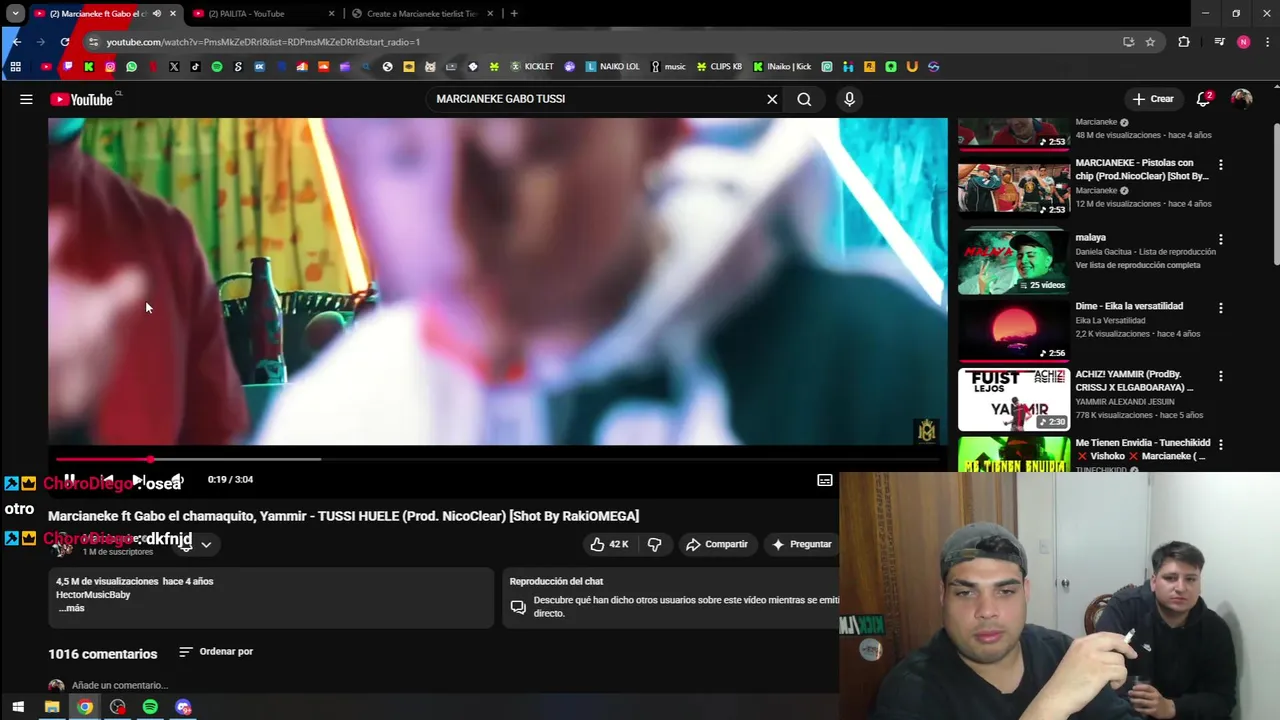
Task: Open the KICKLET bookmark
Action: click(532, 67)
